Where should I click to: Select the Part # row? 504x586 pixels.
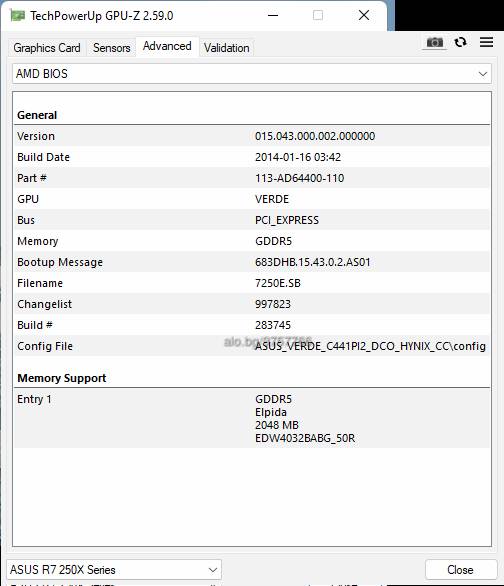(x=252, y=178)
